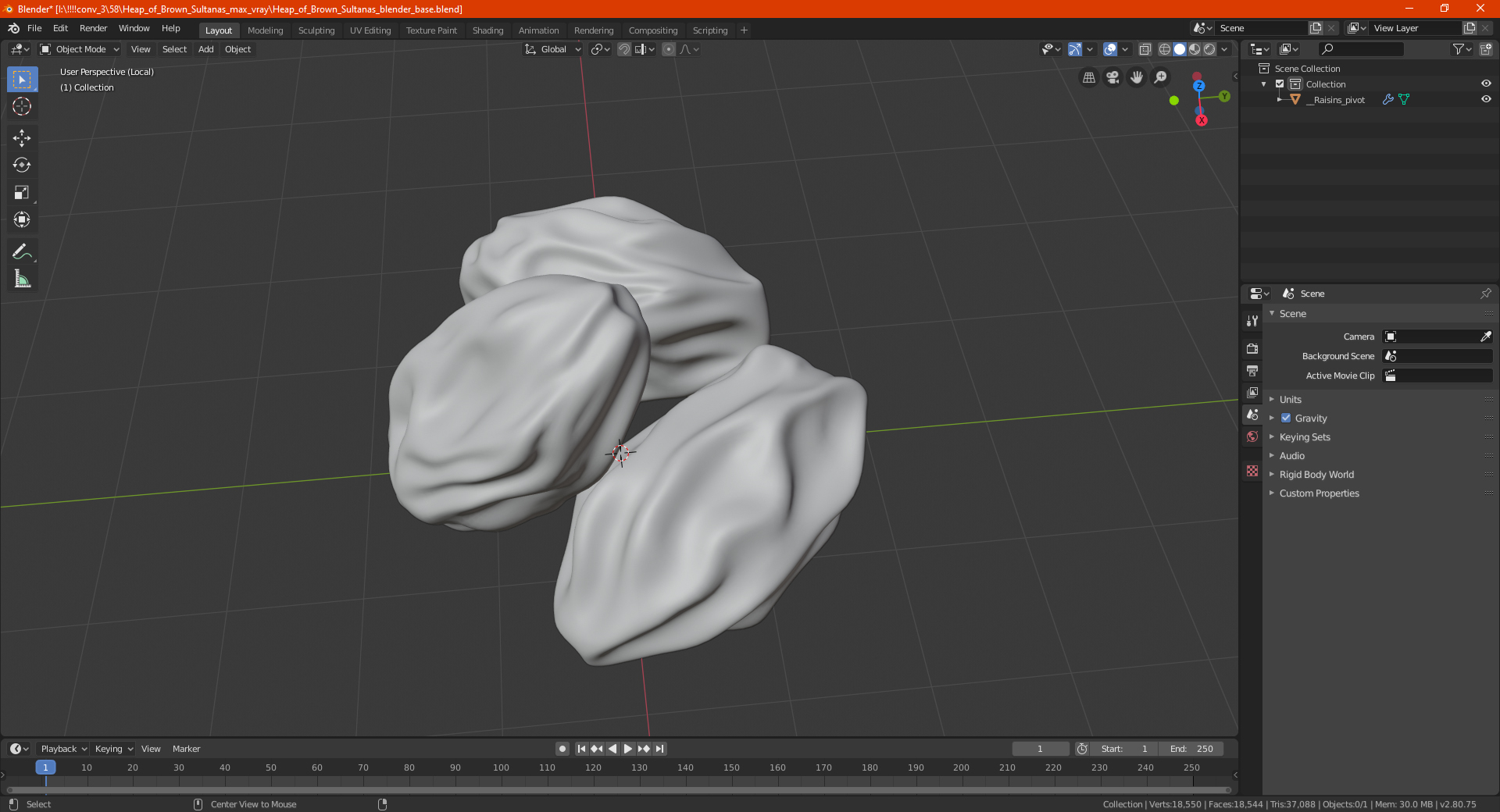Choose the Move tool
Image resolution: width=1500 pixels, height=812 pixels.
point(22,138)
